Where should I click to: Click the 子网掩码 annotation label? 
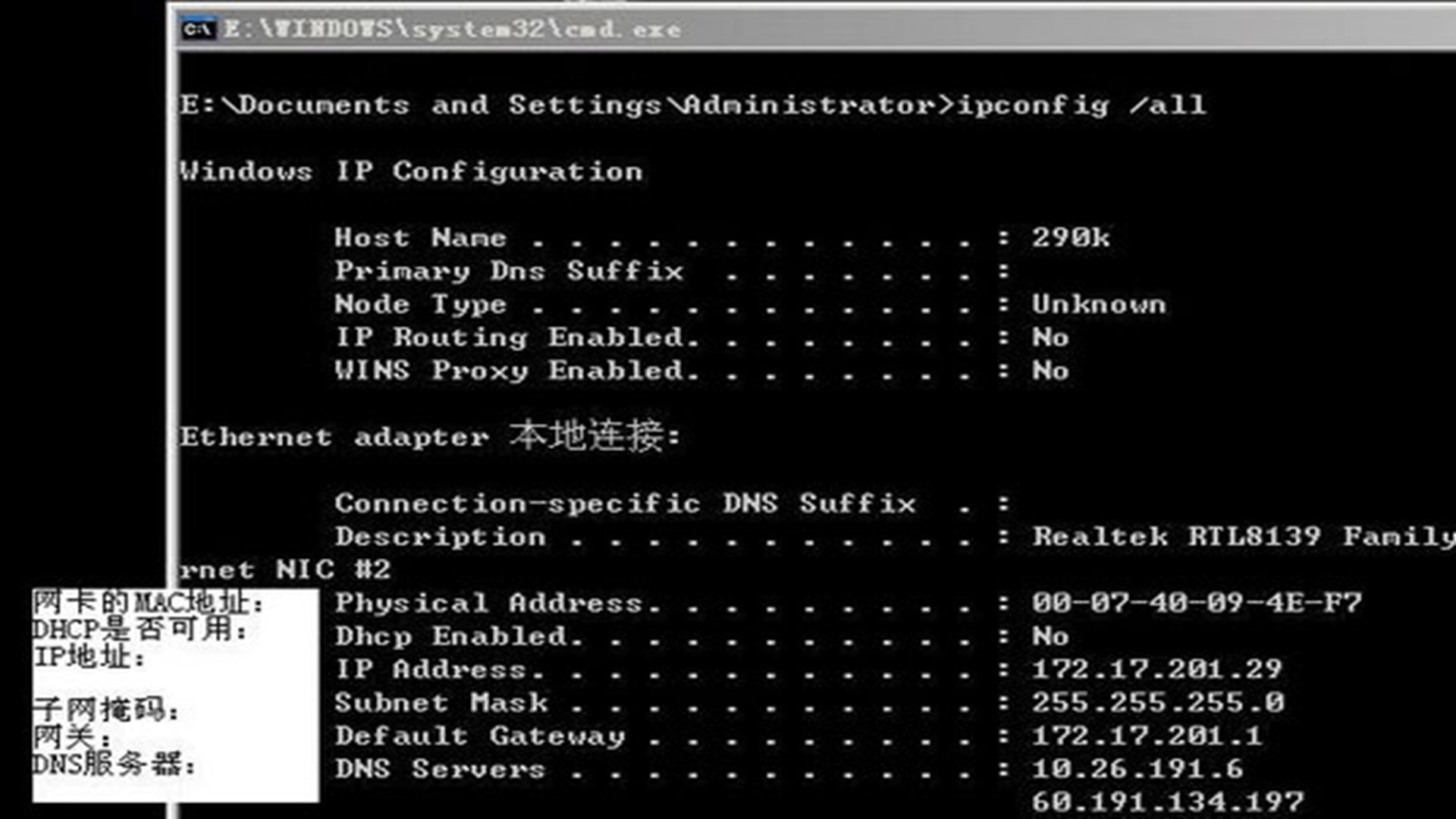[x=105, y=711]
